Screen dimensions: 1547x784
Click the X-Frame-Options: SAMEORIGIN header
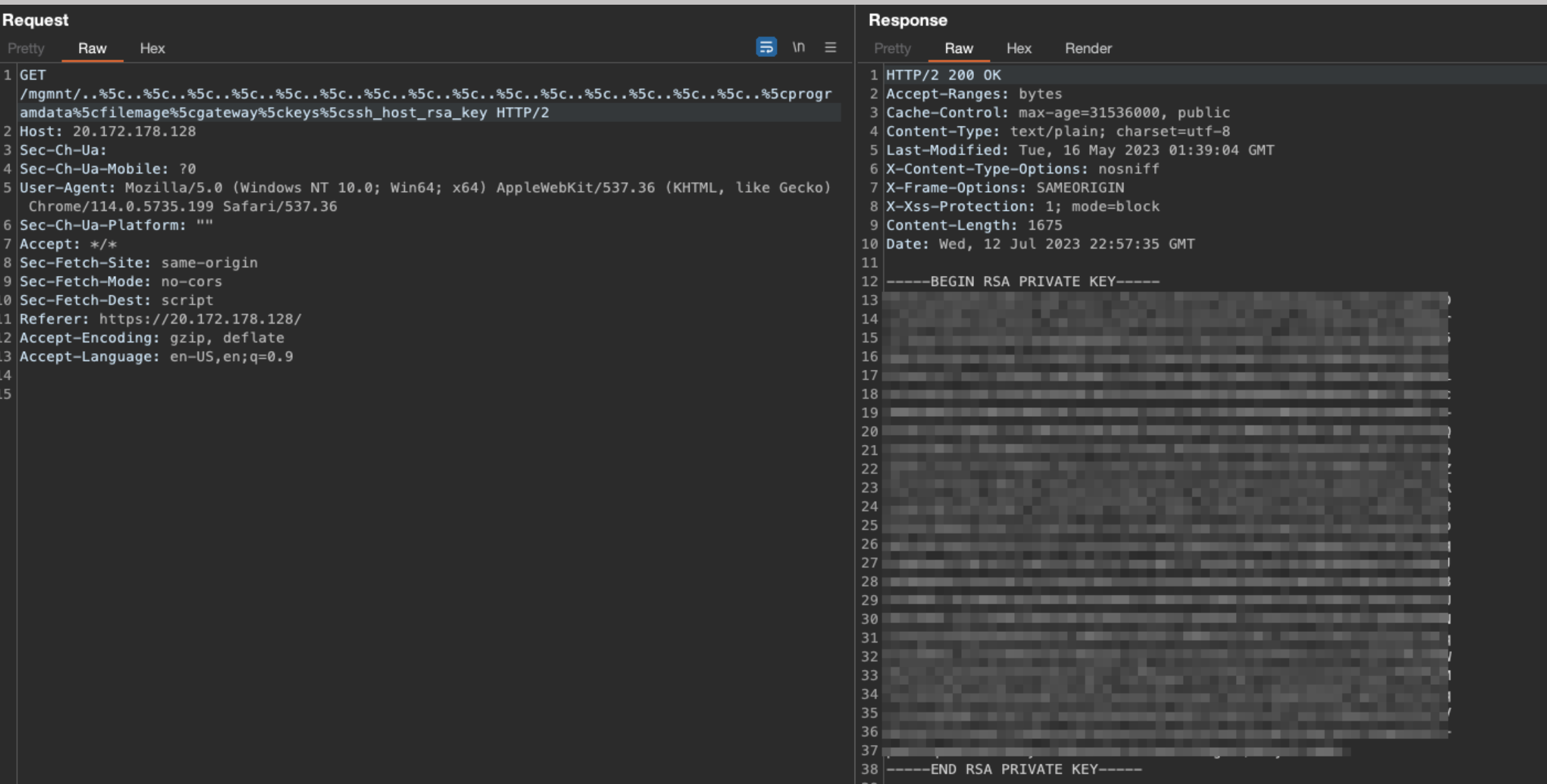pos(1005,188)
